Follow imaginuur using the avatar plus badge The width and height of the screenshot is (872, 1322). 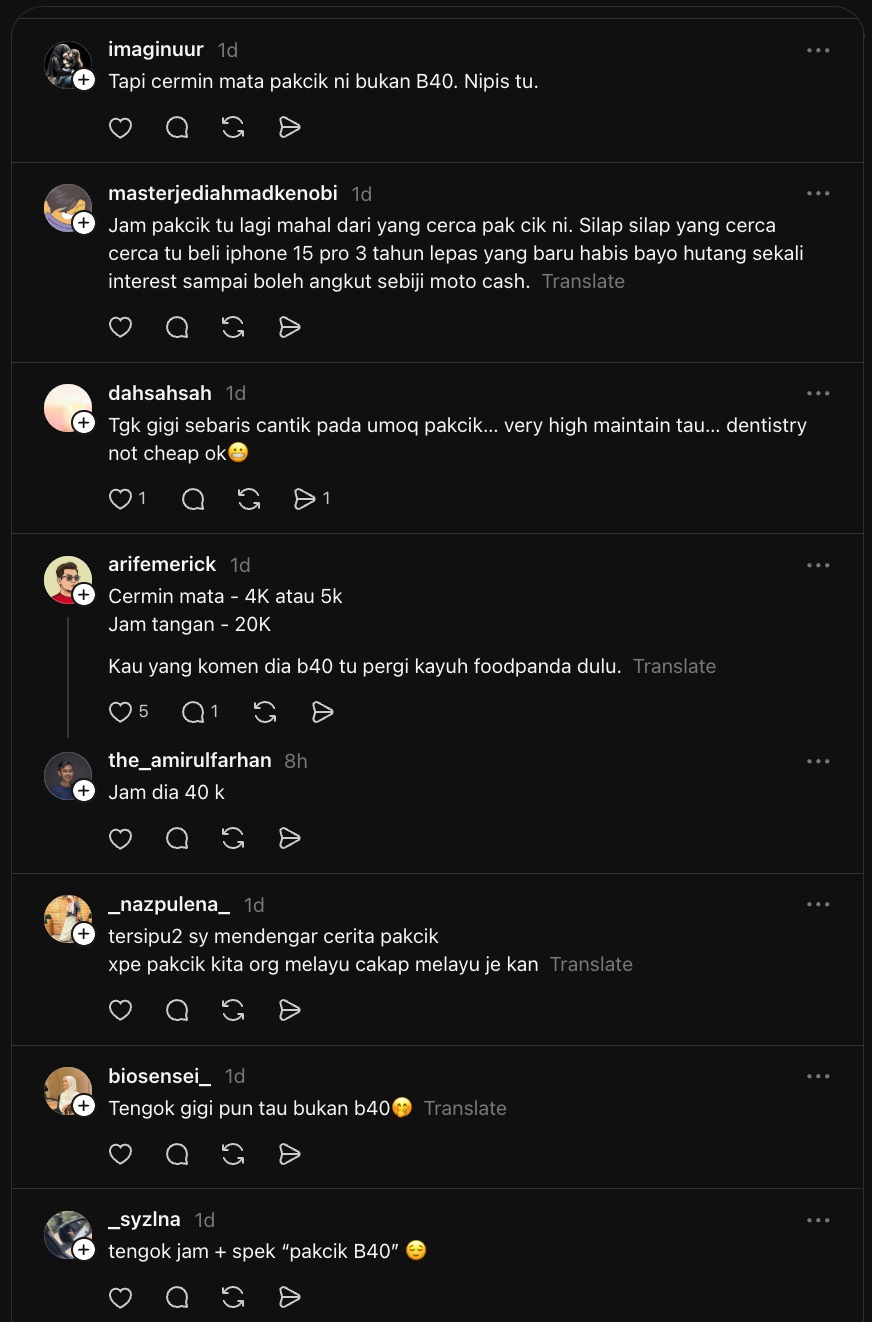84,79
